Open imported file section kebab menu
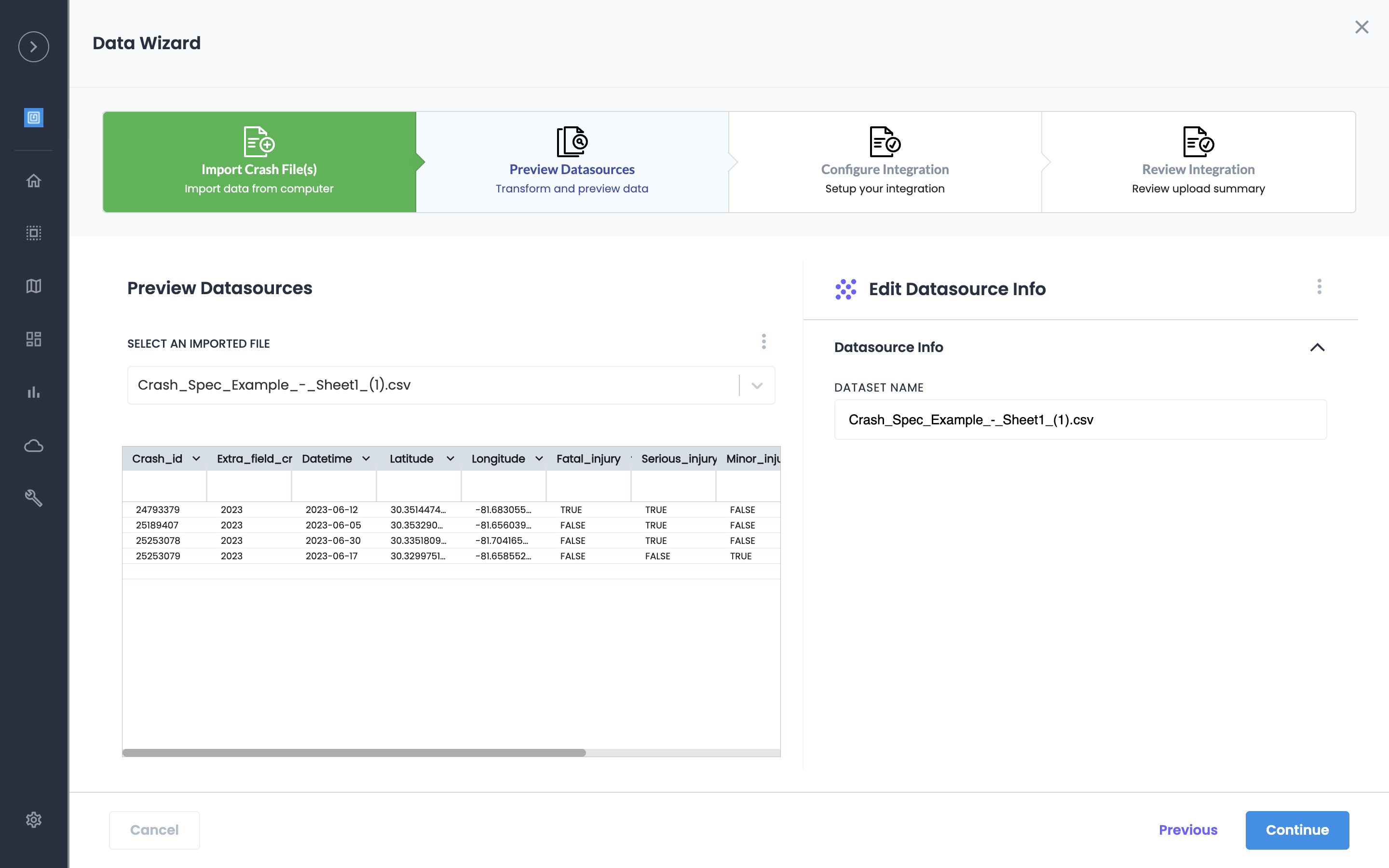The image size is (1389, 868). point(763,341)
